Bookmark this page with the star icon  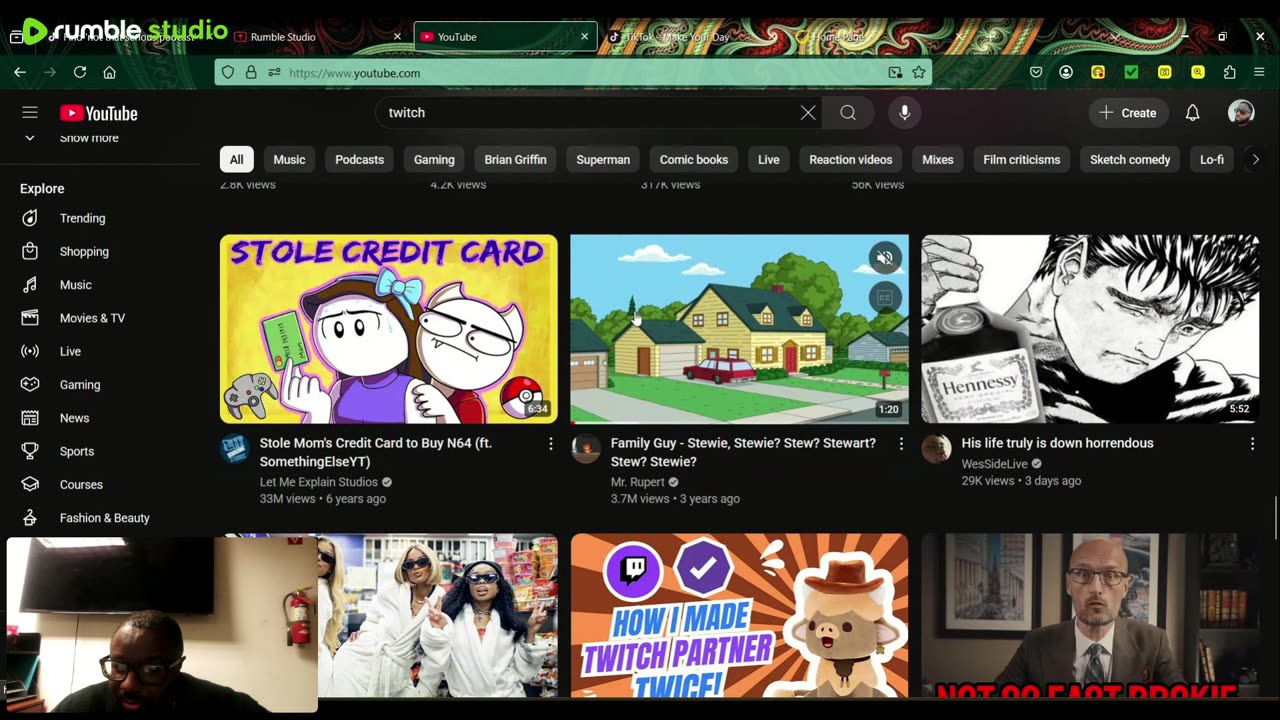[918, 72]
